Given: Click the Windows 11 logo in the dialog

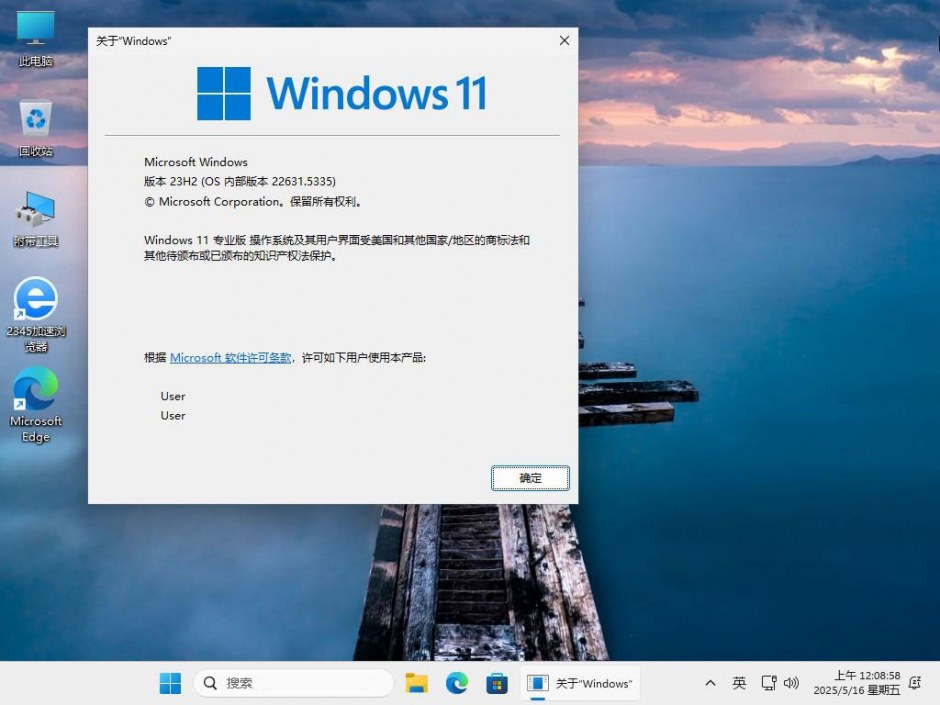Looking at the screenshot, I should click(x=342, y=94).
